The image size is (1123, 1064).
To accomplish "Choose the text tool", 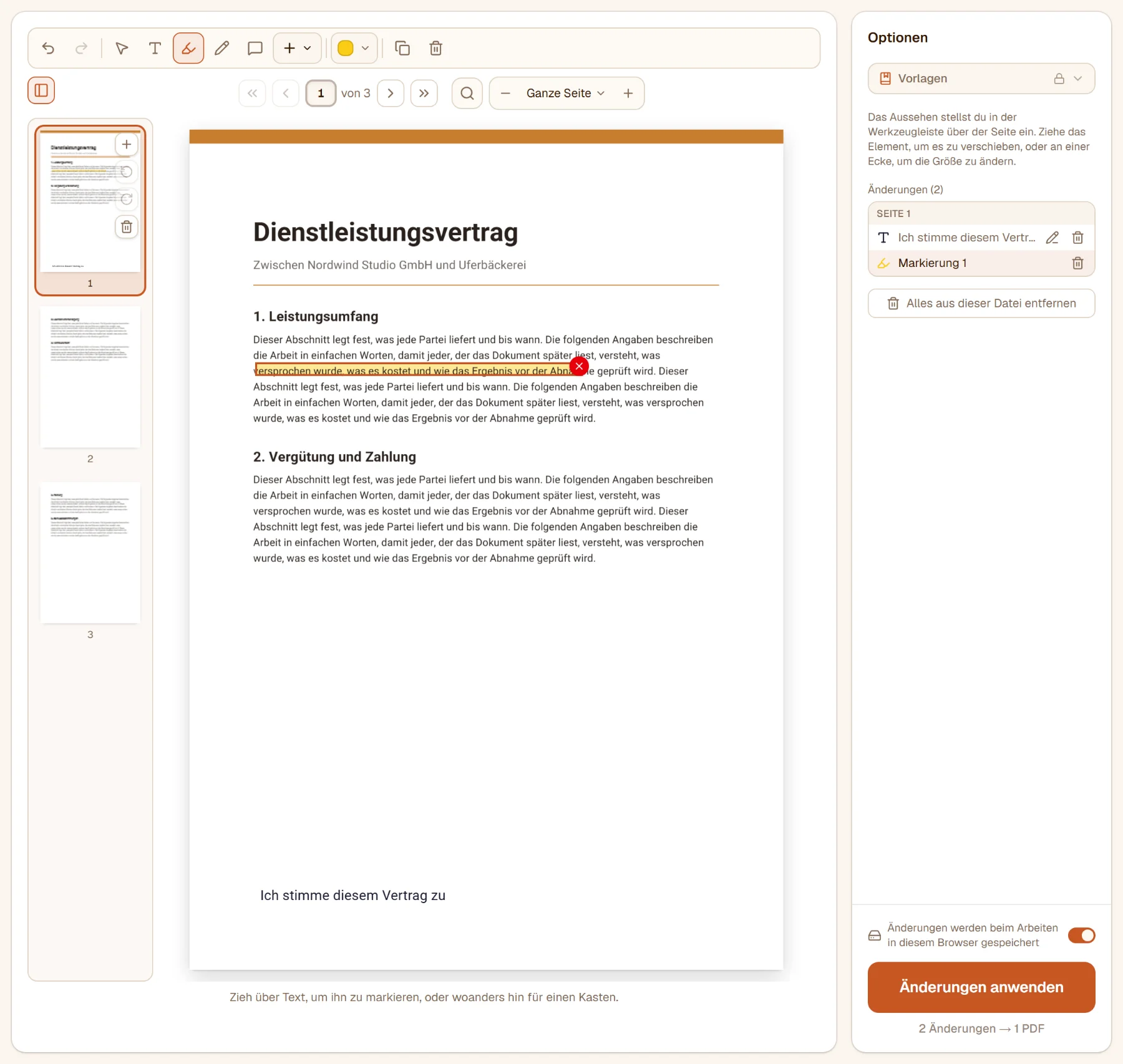I will pos(155,48).
